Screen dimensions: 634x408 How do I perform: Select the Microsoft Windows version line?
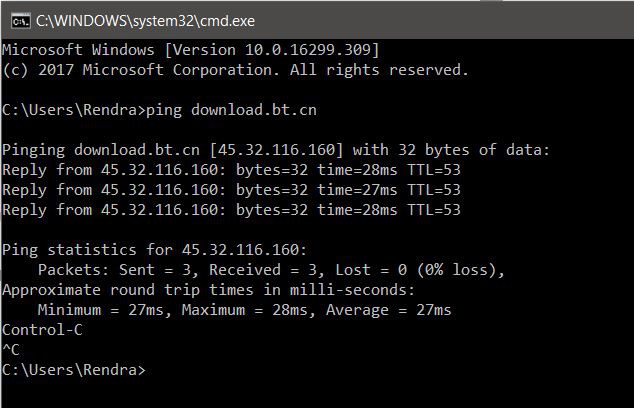[x=190, y=49]
